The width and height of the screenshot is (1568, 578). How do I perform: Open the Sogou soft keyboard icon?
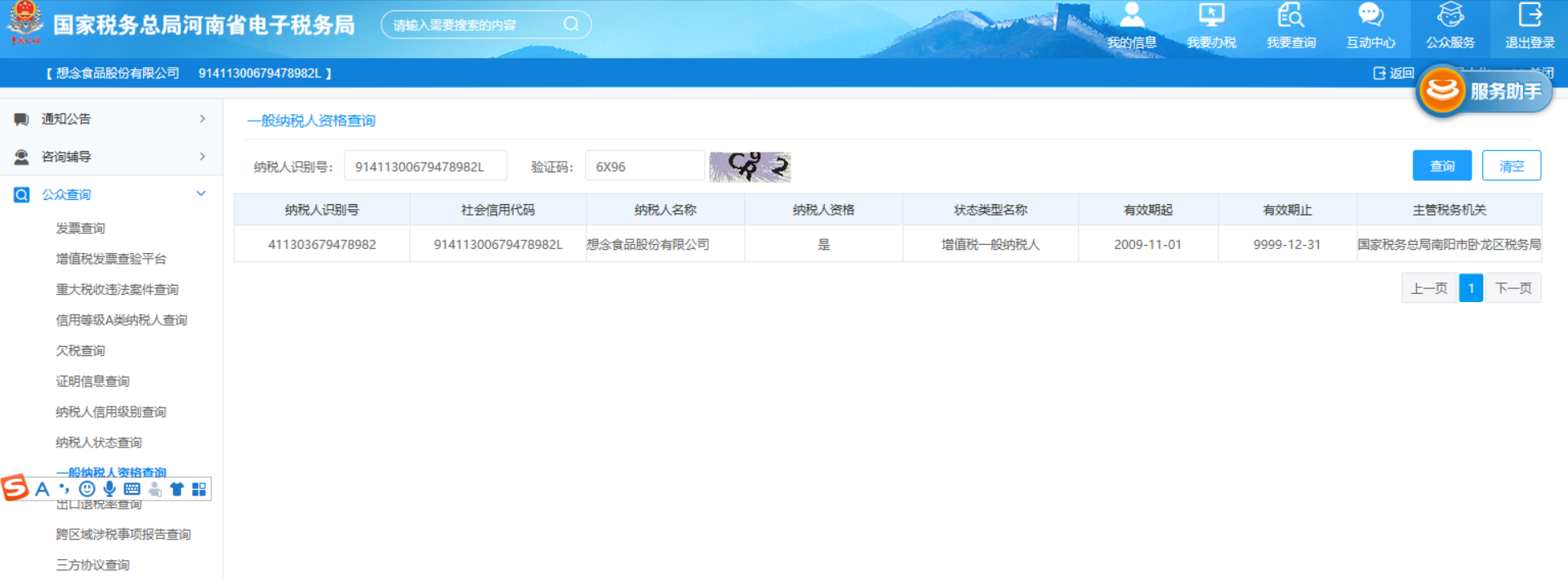[132, 489]
